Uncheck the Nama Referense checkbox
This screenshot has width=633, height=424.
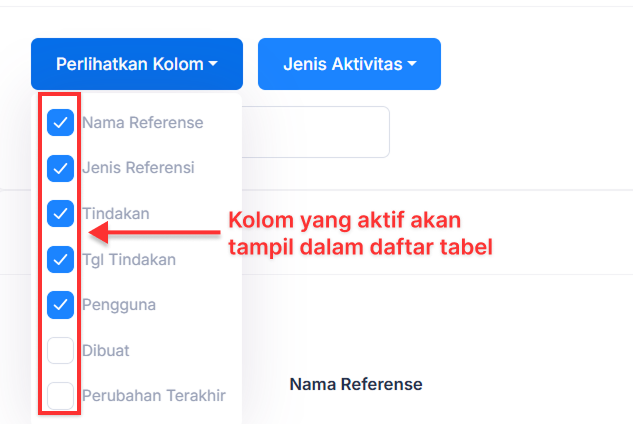click(x=61, y=123)
